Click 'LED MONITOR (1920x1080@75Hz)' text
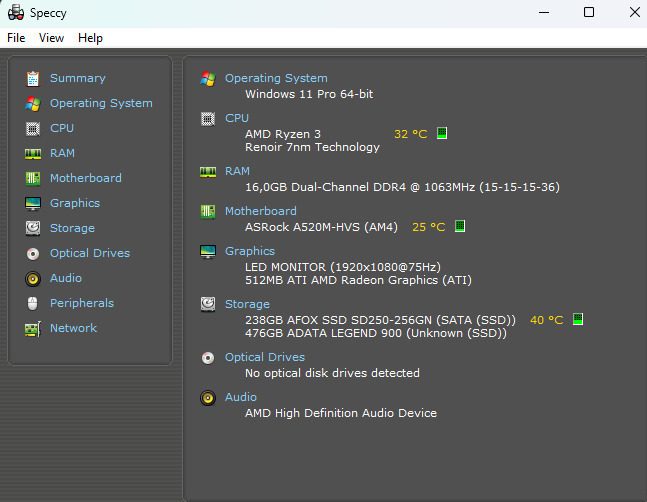 (x=343, y=267)
